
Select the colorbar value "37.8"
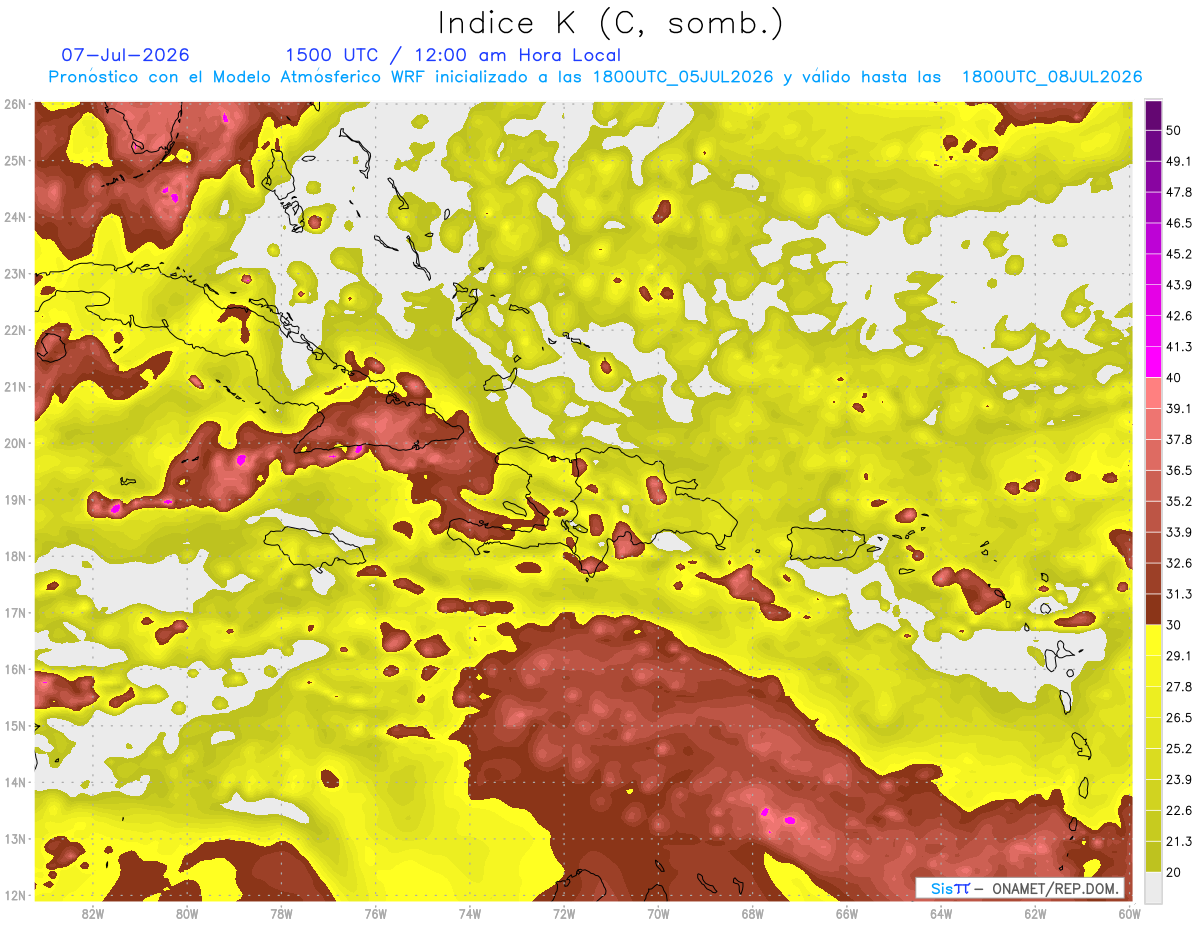1178,439
